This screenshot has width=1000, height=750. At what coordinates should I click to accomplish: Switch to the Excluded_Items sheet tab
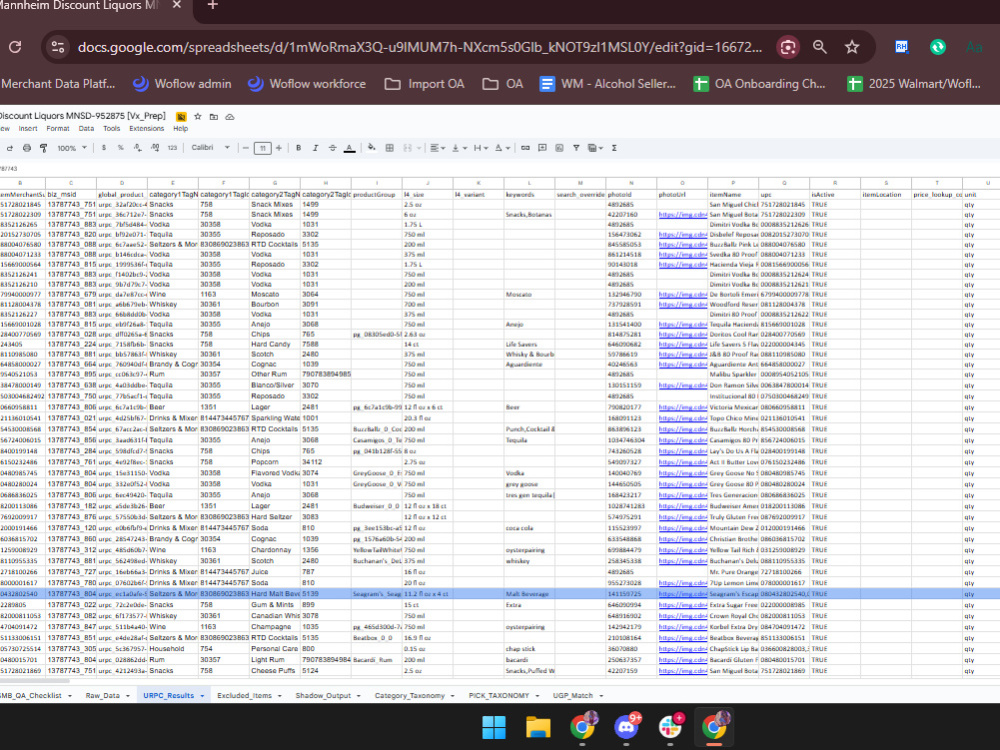click(244, 696)
